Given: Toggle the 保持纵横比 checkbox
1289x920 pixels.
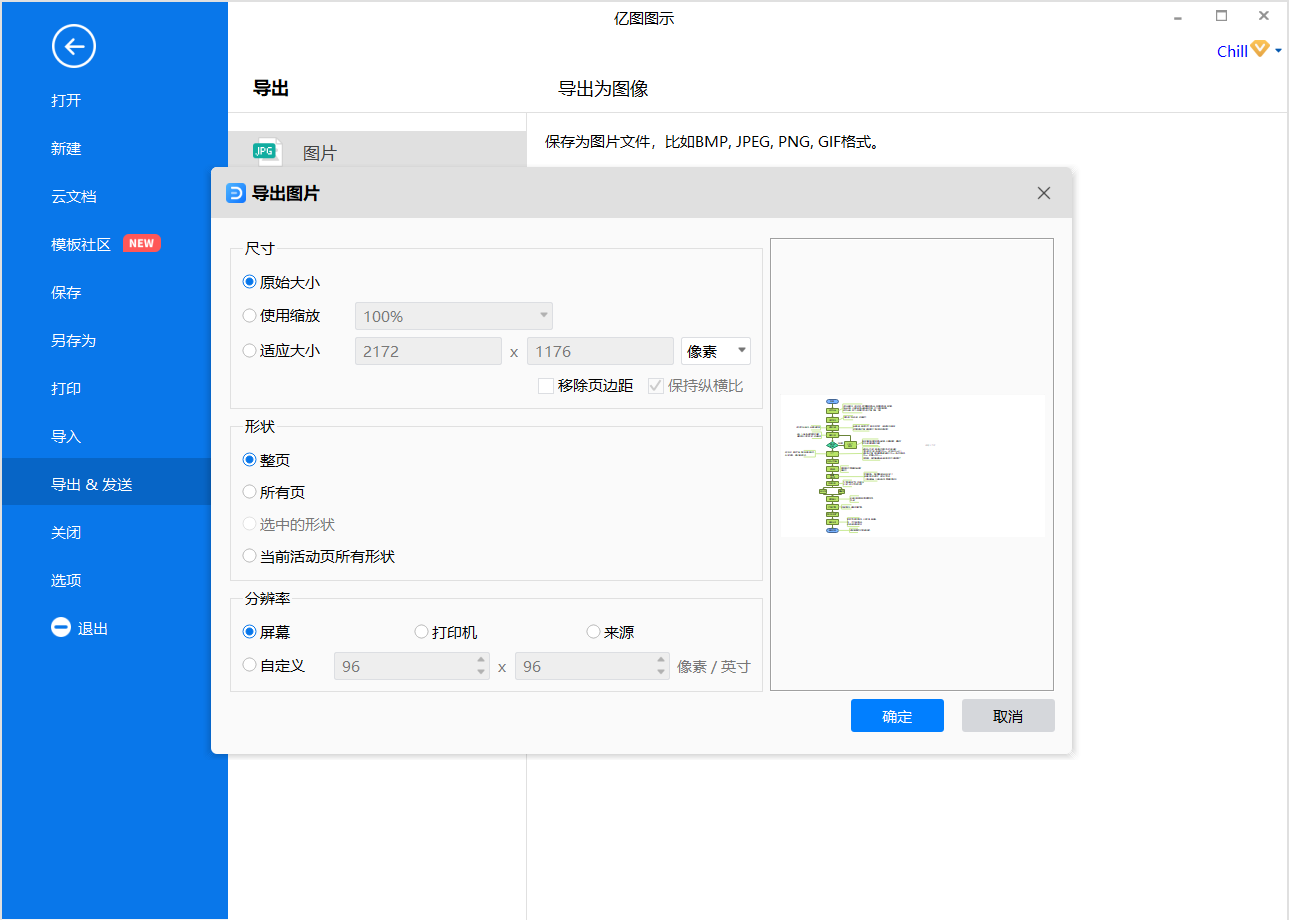Looking at the screenshot, I should [x=656, y=385].
